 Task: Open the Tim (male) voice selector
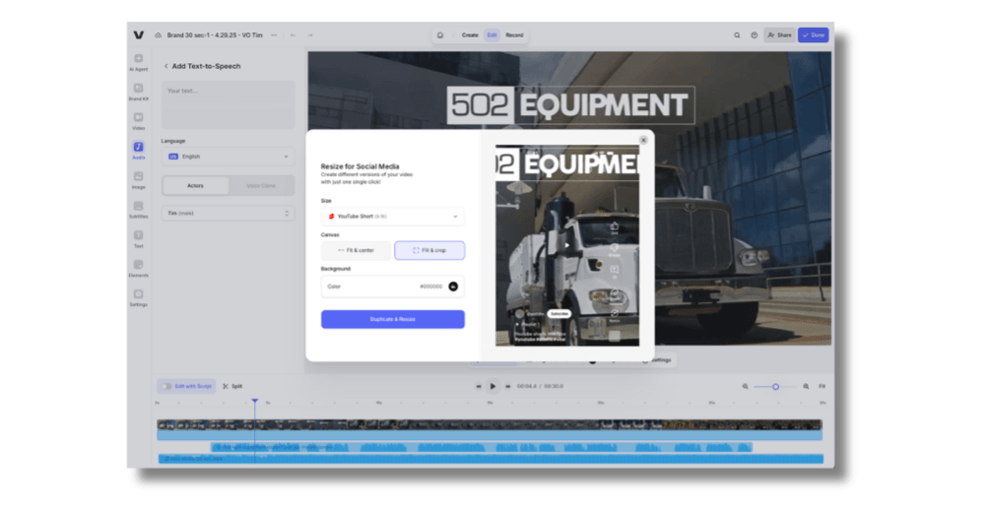click(227, 213)
